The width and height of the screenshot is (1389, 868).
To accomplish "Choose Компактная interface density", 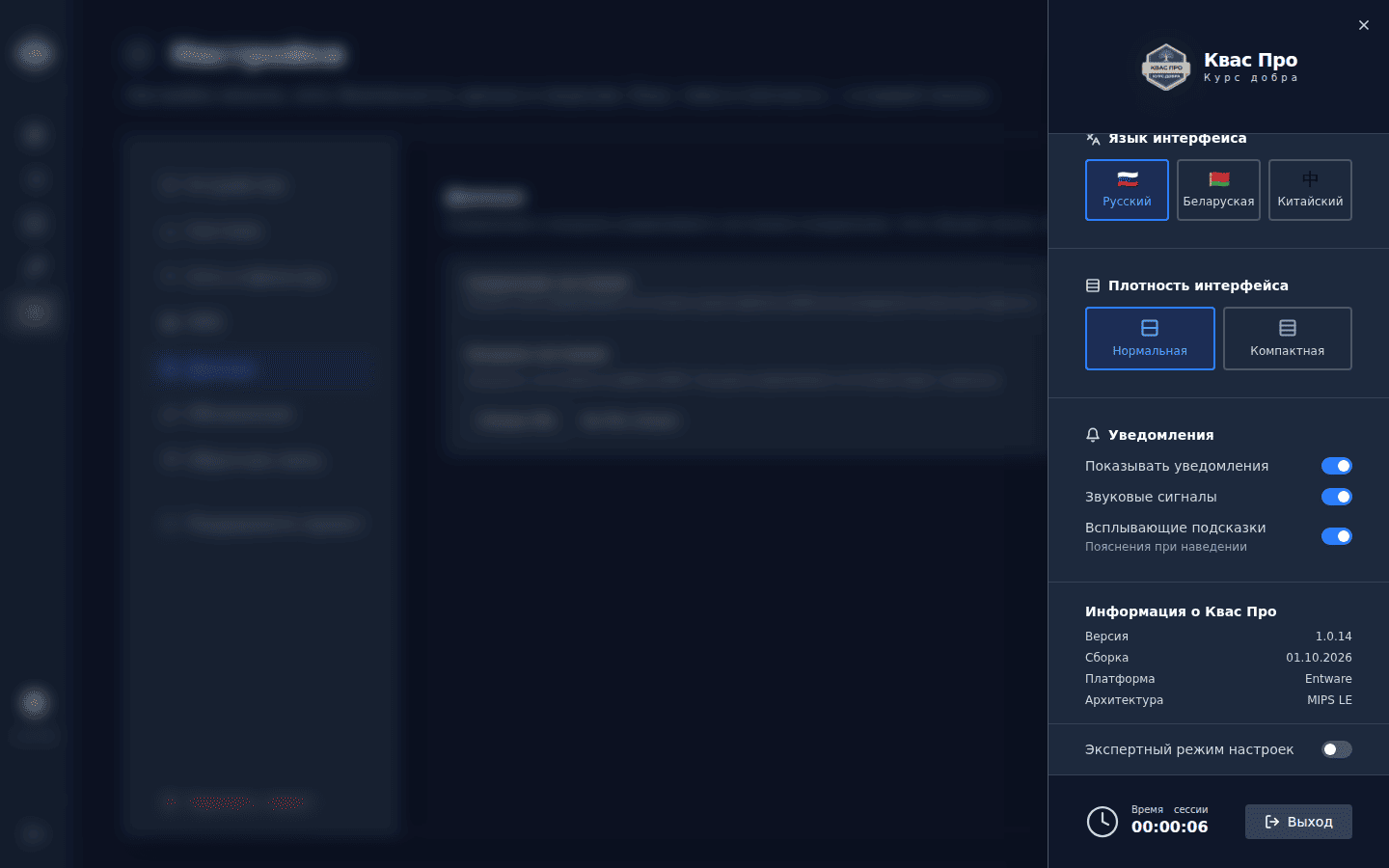I will (x=1288, y=339).
